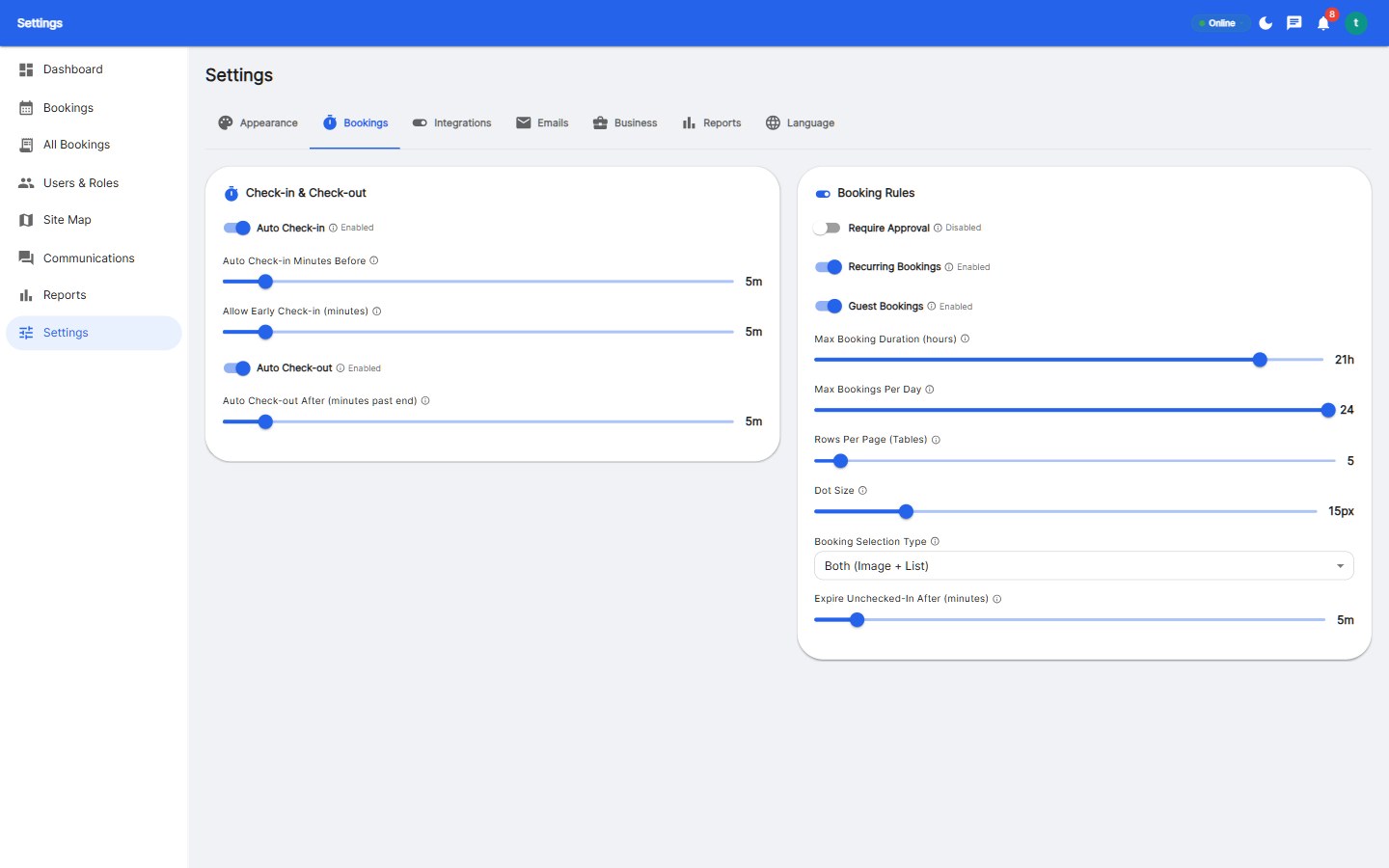Image resolution: width=1389 pixels, height=868 pixels.
Task: Open user avatar menu 't'
Action: pyautogui.click(x=1356, y=23)
